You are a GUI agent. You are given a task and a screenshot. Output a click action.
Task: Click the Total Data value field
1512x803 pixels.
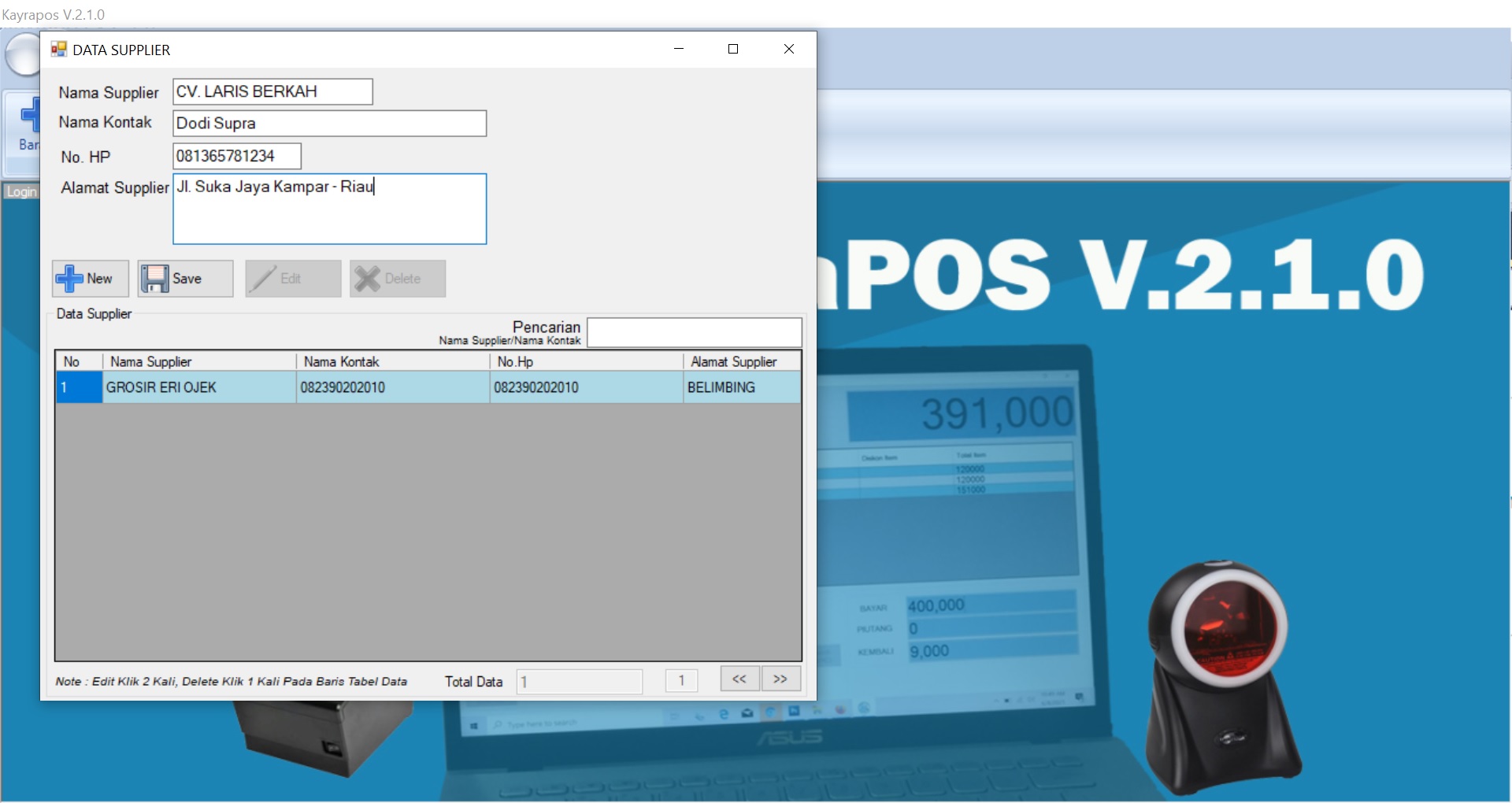[580, 682]
